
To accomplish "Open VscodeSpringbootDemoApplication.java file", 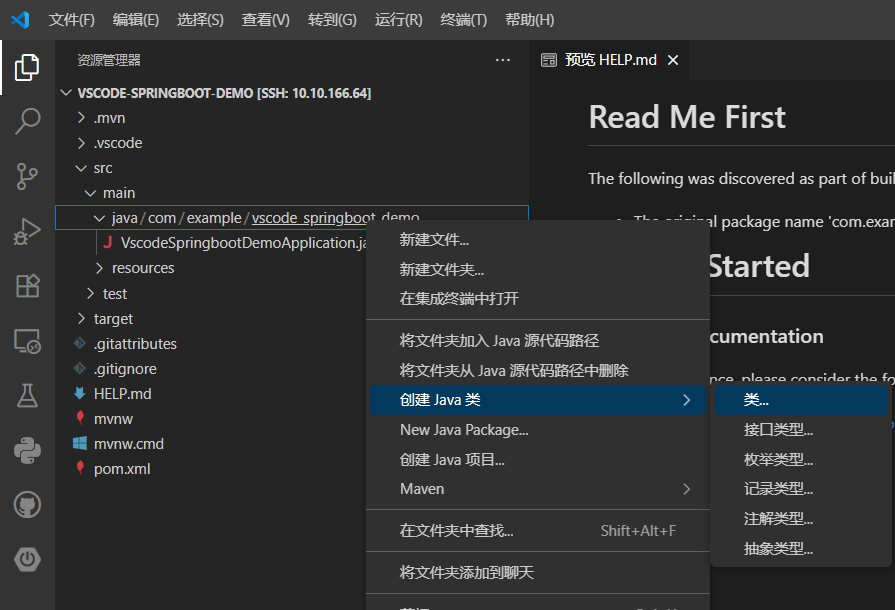I will (x=243, y=243).
